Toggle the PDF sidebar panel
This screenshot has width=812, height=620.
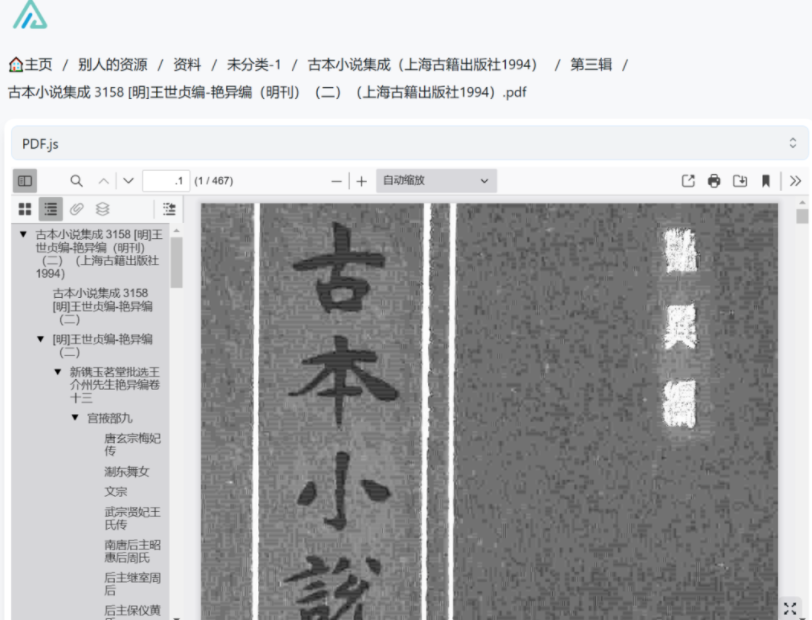click(x=25, y=181)
